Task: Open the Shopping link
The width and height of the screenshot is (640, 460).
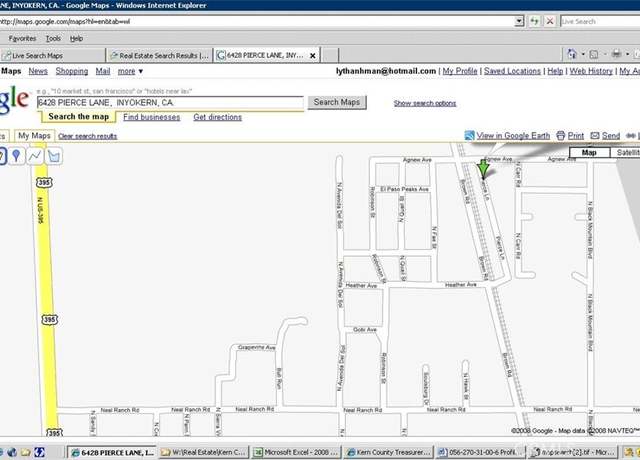Action: click(72, 71)
